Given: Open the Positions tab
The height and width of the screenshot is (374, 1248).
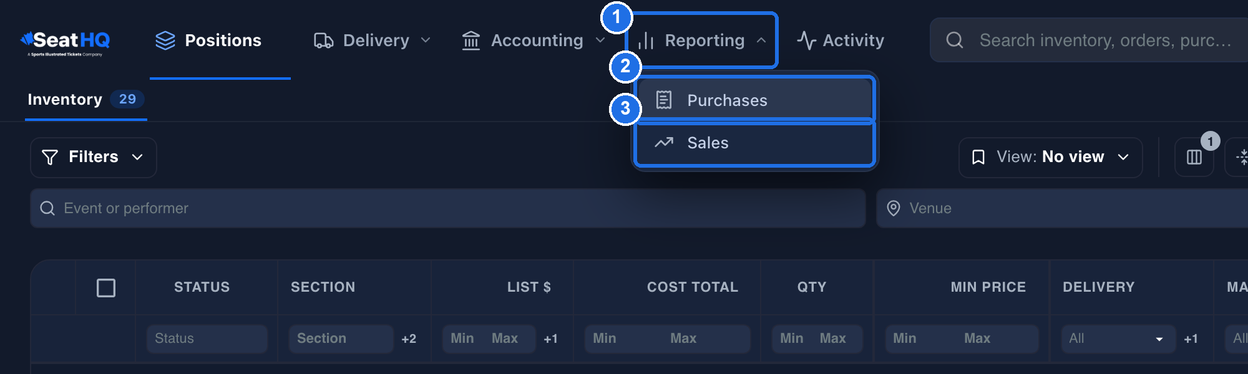Looking at the screenshot, I should click(x=208, y=40).
